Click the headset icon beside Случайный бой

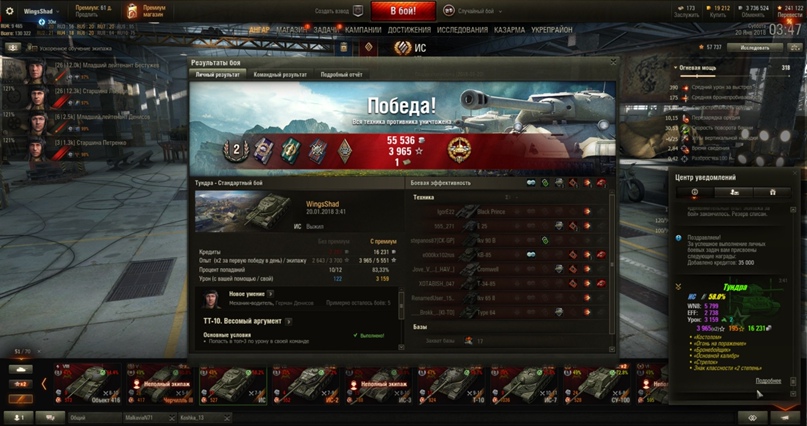pyautogui.click(x=449, y=11)
